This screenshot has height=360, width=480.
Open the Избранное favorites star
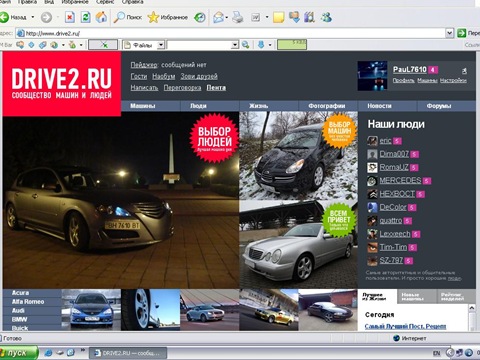click(x=168, y=17)
